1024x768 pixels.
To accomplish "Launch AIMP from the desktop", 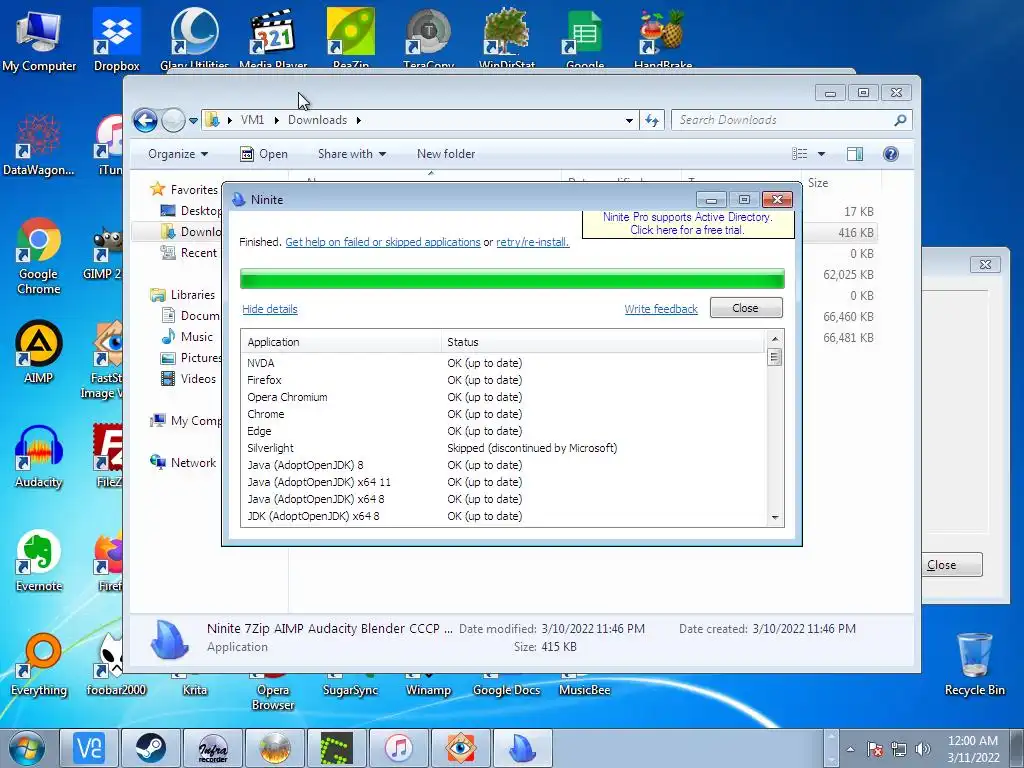I will (x=39, y=353).
